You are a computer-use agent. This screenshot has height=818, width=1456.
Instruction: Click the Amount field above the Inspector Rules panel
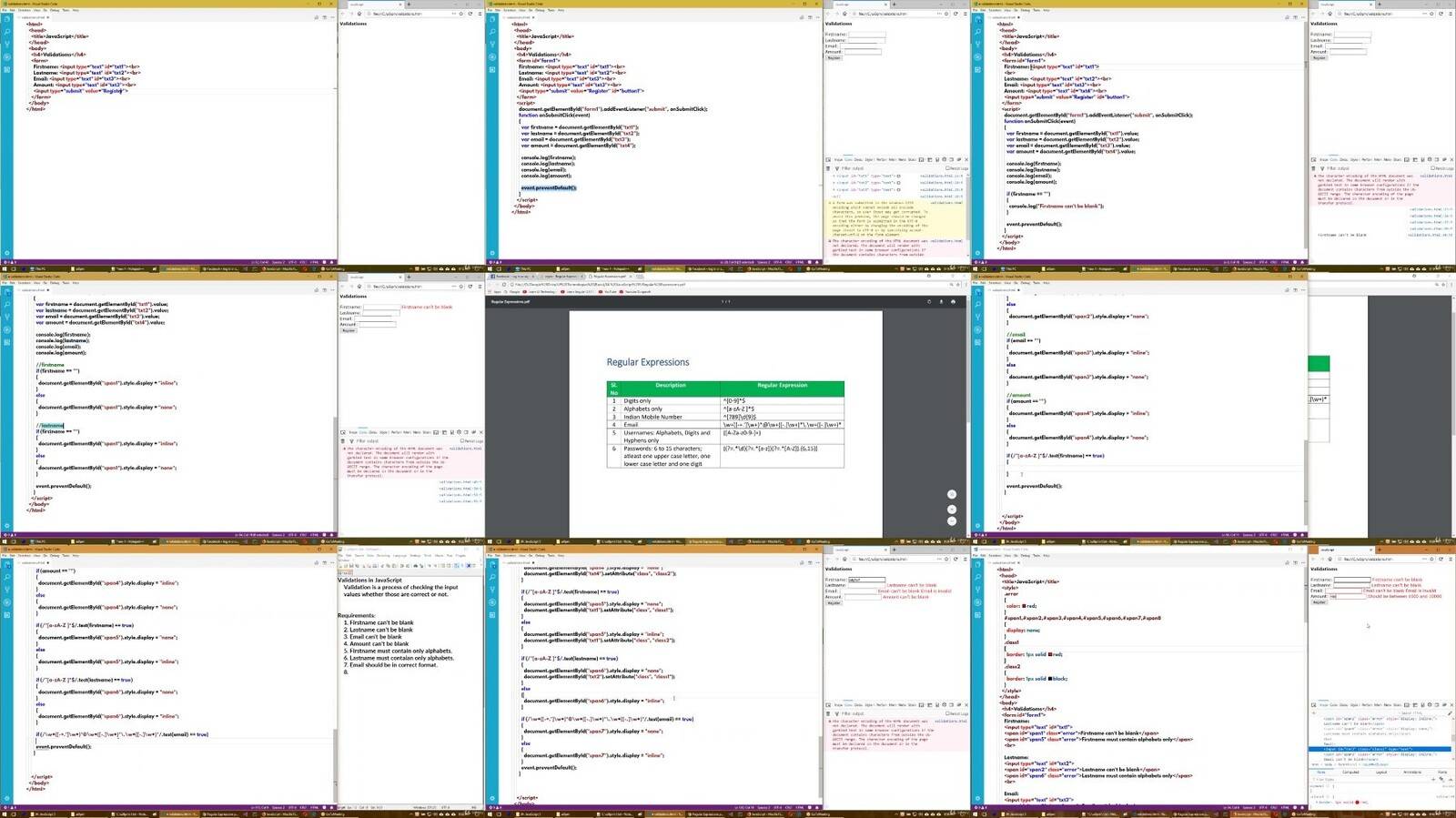point(1347,596)
